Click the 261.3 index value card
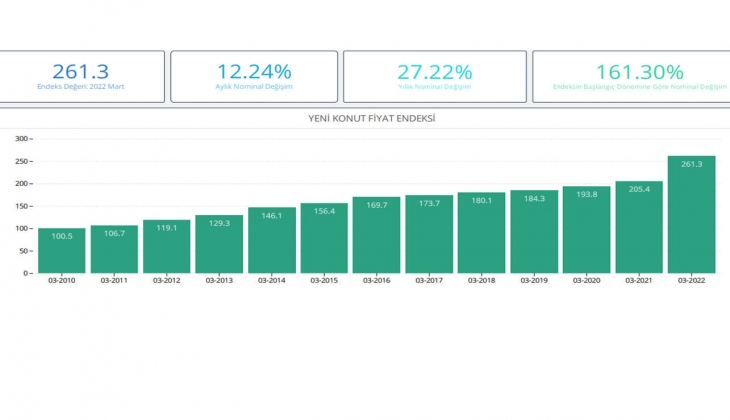This screenshot has width=730, height=420. [82, 77]
